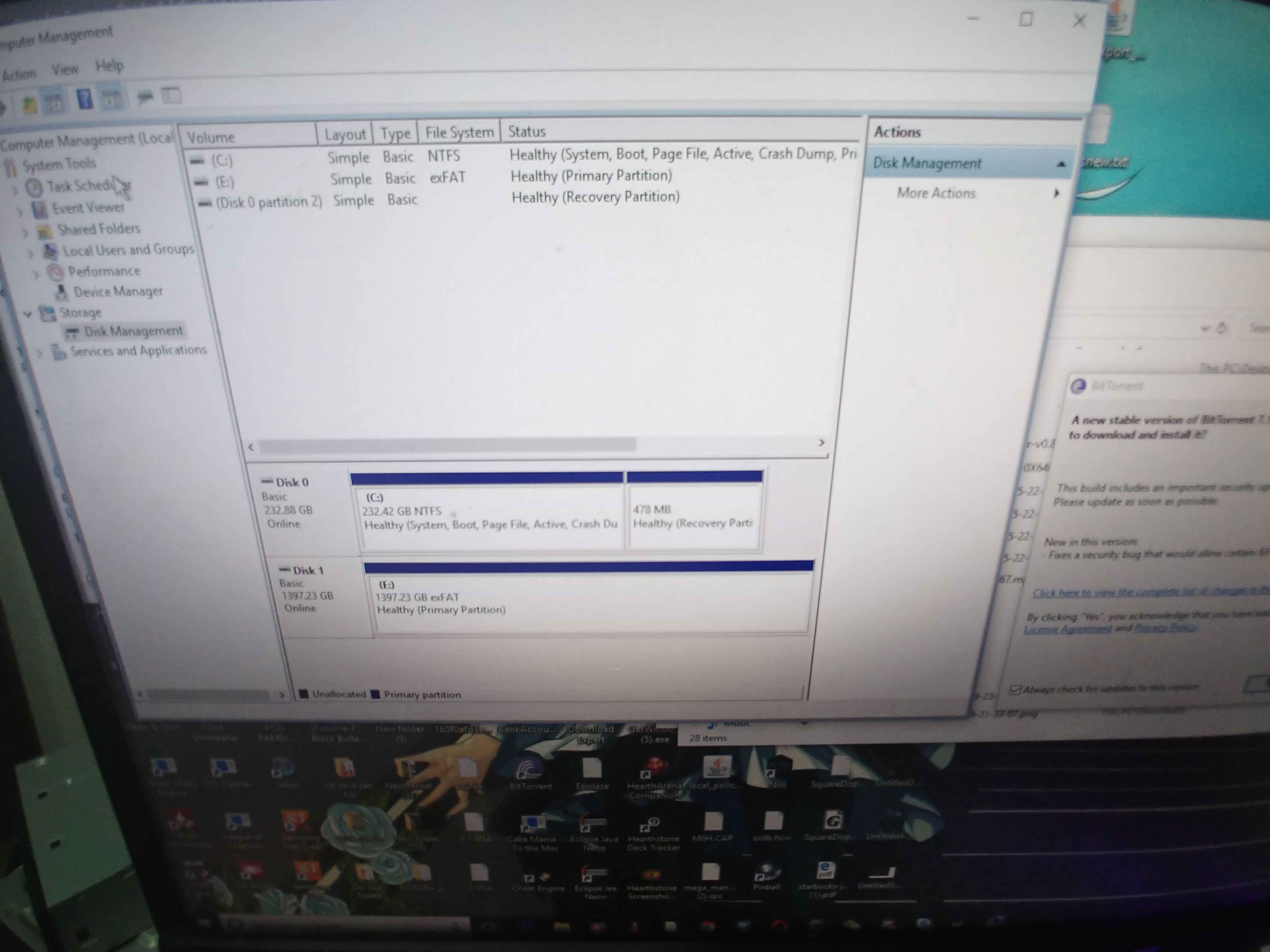
Task: Click the Chrome icon in the taskbar
Action: [x=707, y=925]
